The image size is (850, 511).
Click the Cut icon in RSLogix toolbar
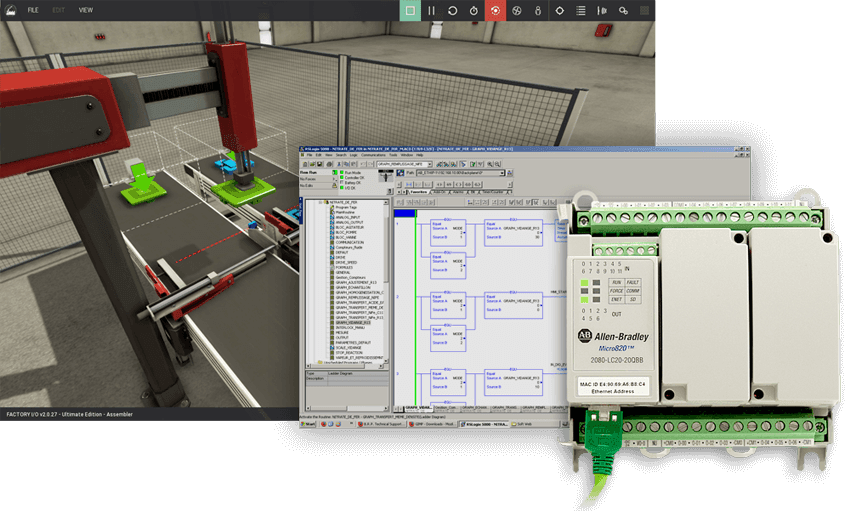click(339, 164)
